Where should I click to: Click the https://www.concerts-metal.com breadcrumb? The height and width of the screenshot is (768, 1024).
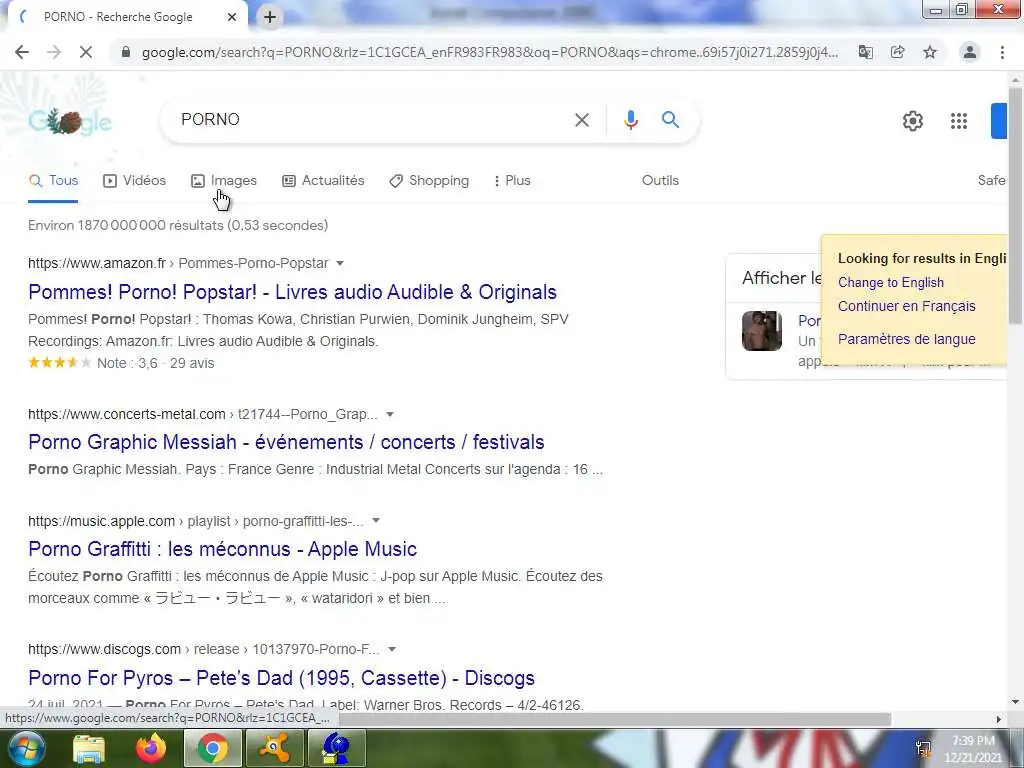coord(127,414)
